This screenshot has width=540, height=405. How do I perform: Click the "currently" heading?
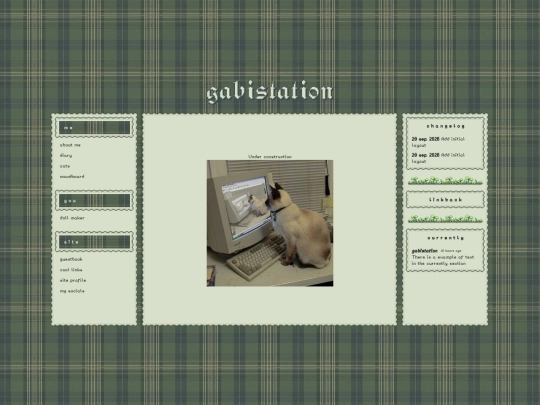445,238
